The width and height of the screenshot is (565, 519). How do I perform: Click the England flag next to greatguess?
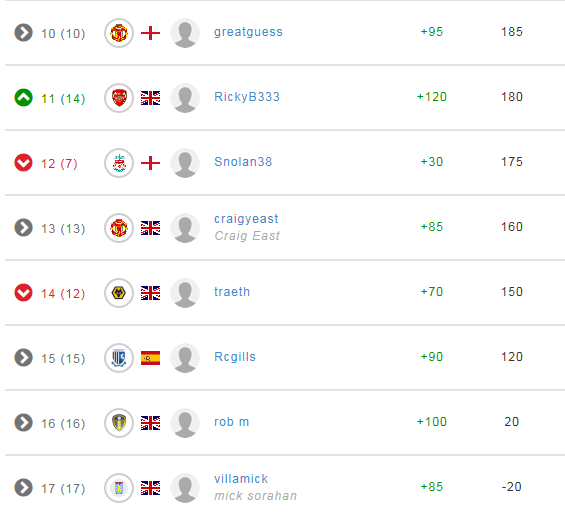point(150,33)
